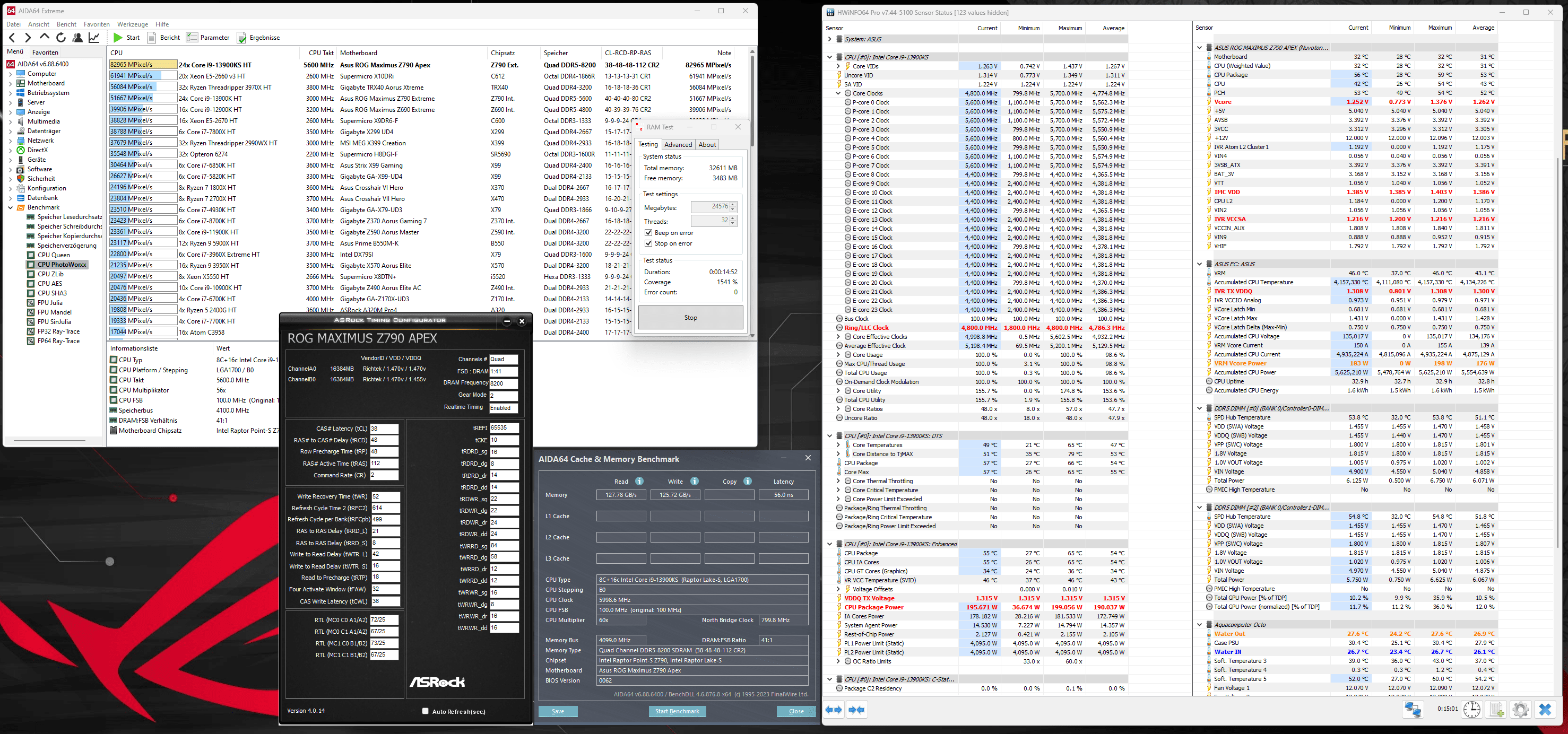Image resolution: width=1568 pixels, height=734 pixels.
Task: Click the HWiNFO clock reset icon
Action: pos(1472,710)
